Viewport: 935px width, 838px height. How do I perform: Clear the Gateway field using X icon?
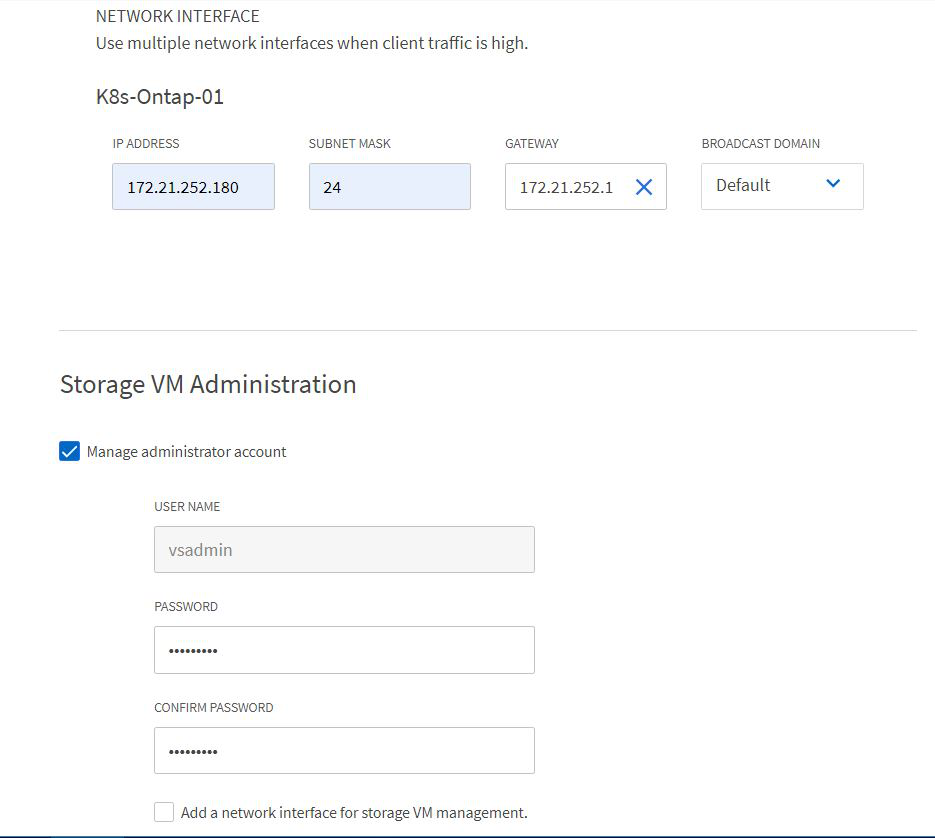tap(644, 187)
